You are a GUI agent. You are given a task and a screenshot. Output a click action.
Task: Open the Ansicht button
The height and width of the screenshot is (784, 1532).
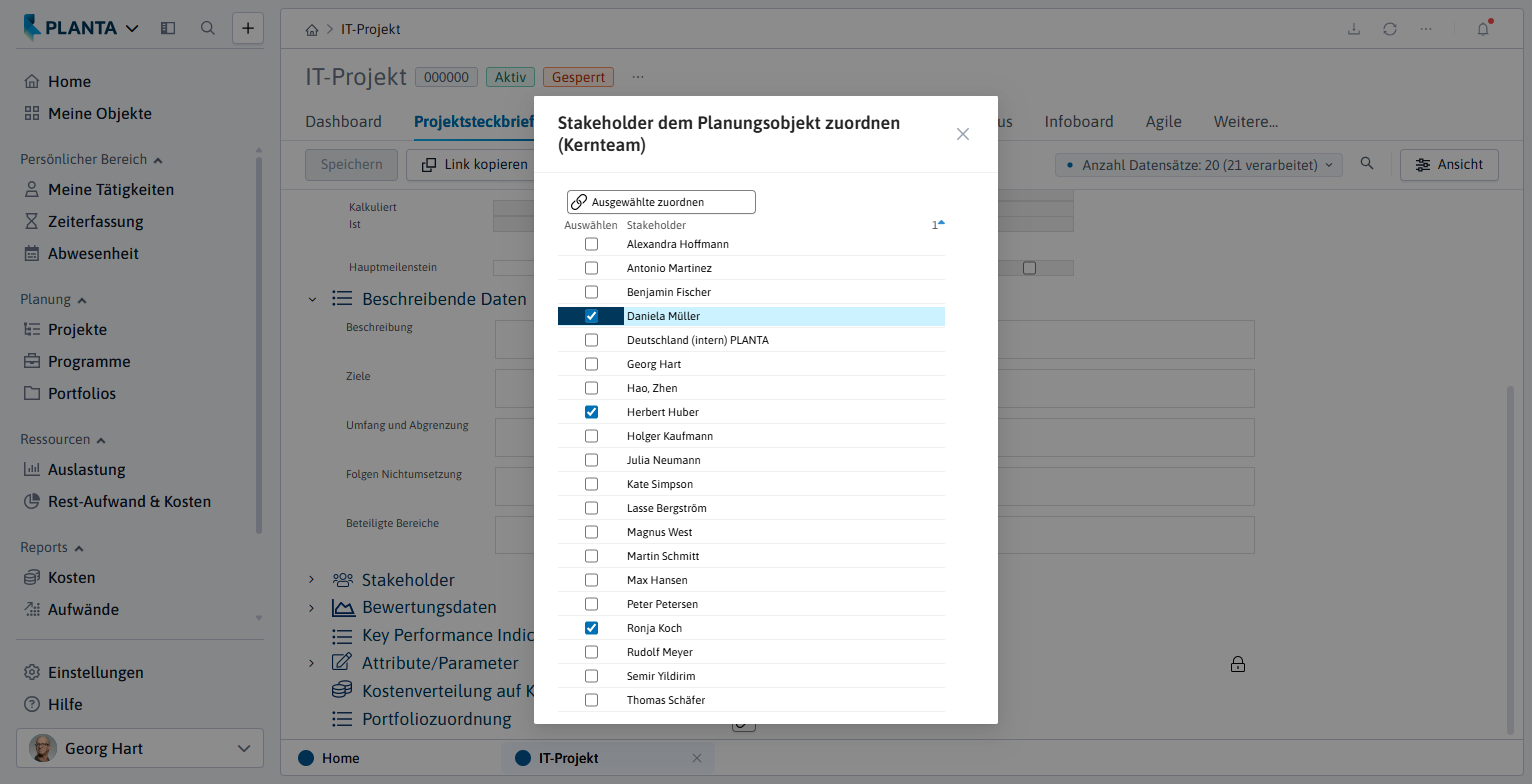click(1449, 165)
